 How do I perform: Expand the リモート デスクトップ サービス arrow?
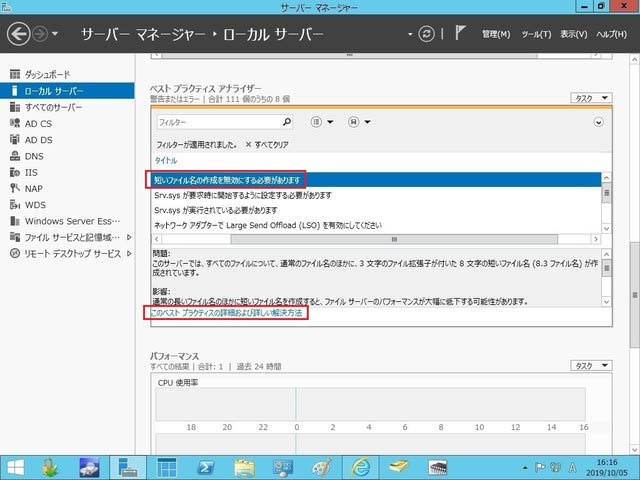(129, 253)
